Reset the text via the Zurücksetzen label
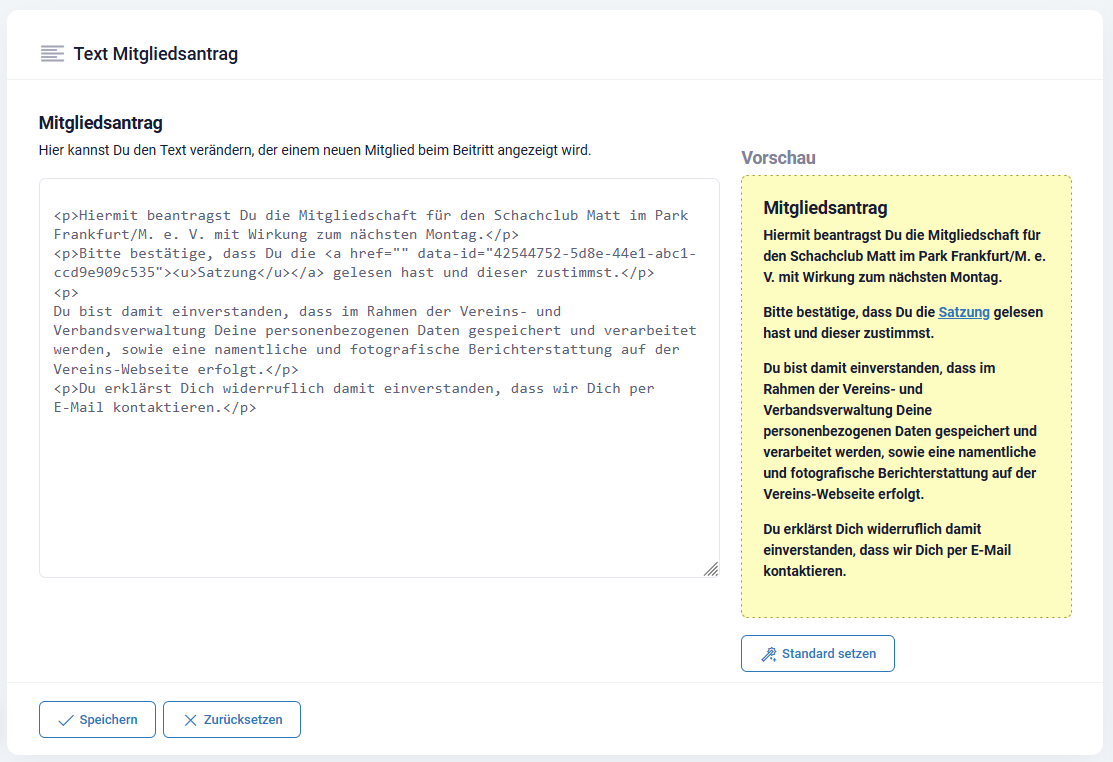The image size is (1113, 762). (243, 720)
